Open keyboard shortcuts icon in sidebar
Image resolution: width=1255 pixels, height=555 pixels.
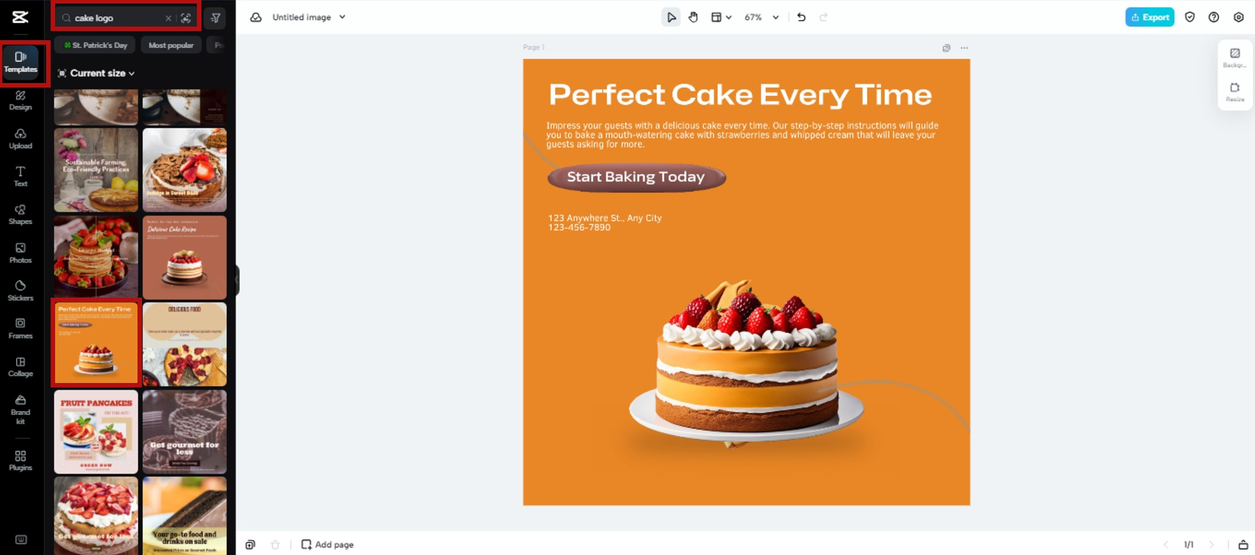pyautogui.click(x=20, y=540)
